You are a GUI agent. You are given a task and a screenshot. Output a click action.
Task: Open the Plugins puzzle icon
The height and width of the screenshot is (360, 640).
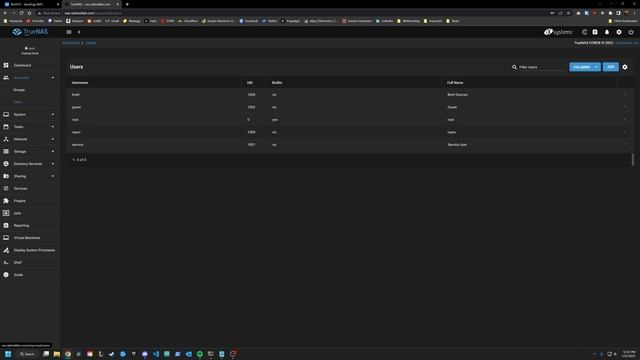[6, 201]
